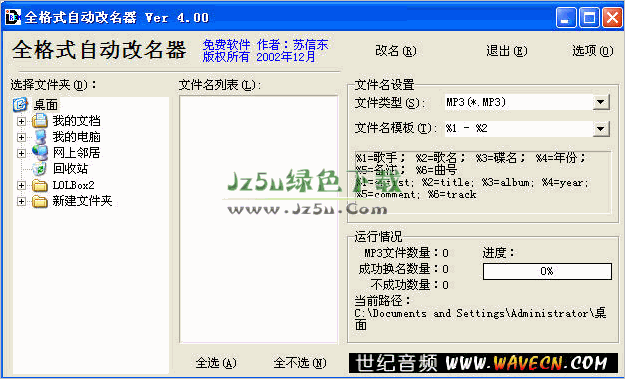Click 全不选(N) deselect all button
625x379 pixels.
[300, 363]
